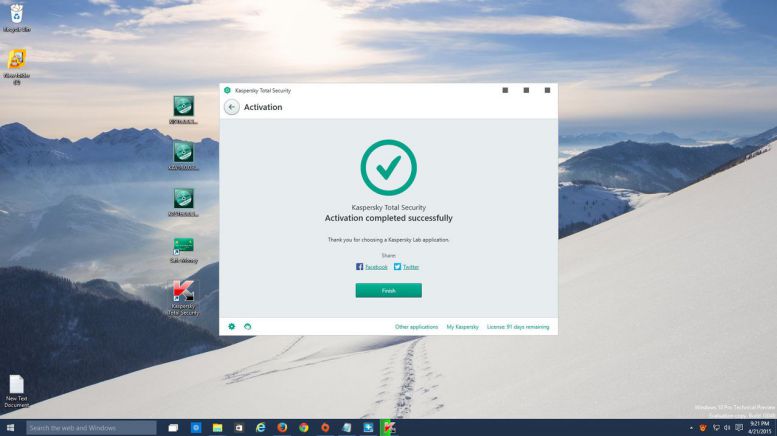The image size is (777, 436).
Task: Open File Explorer from the taskbar
Action: point(218,428)
